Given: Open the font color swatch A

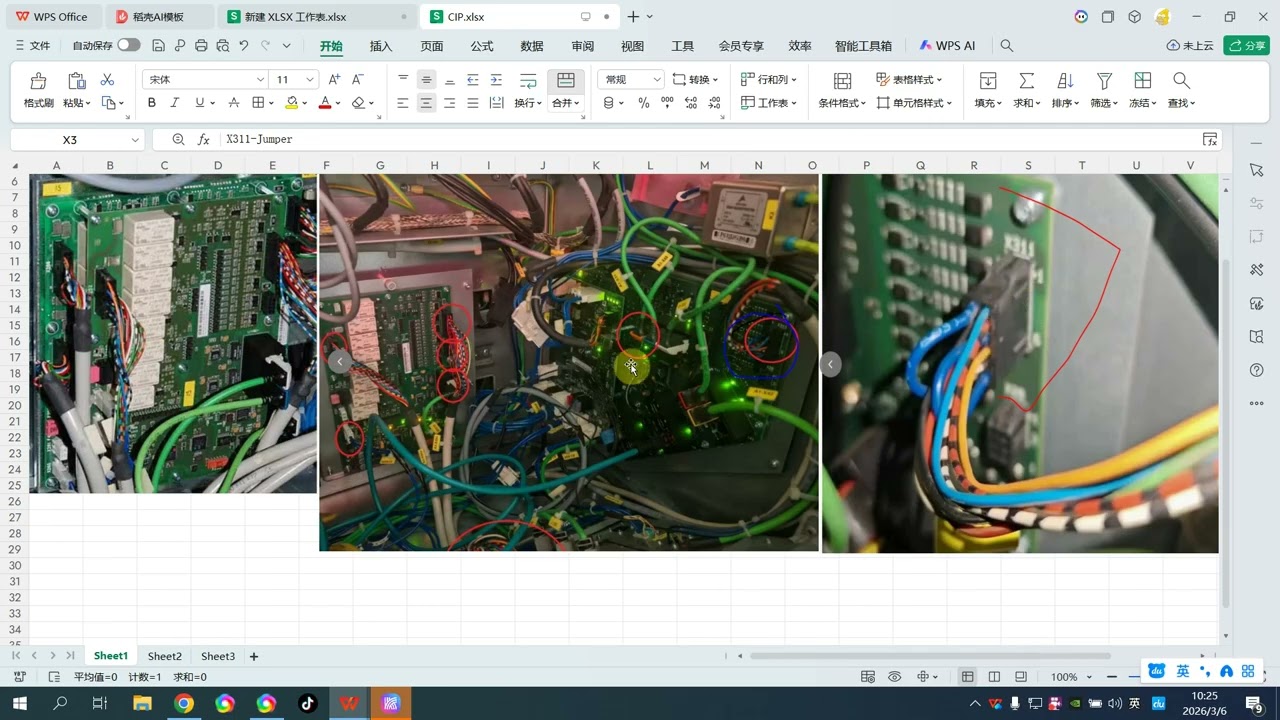Looking at the screenshot, I should coord(324,103).
